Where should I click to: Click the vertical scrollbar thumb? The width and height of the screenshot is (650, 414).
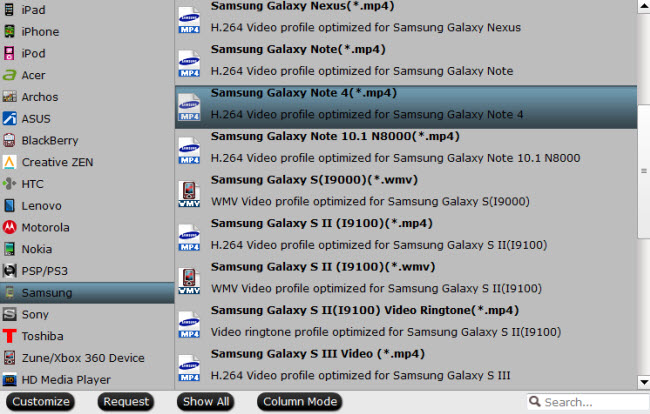[644, 171]
